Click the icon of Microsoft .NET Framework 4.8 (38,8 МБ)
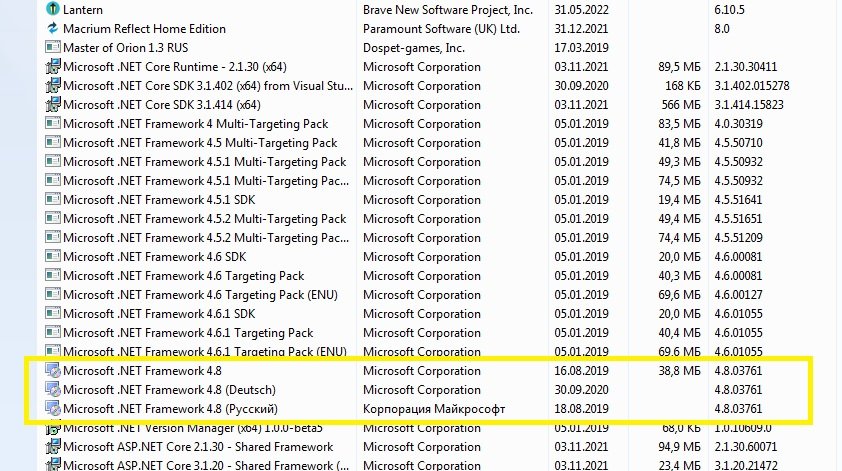Viewport: 842px width, 471px height. point(53,371)
